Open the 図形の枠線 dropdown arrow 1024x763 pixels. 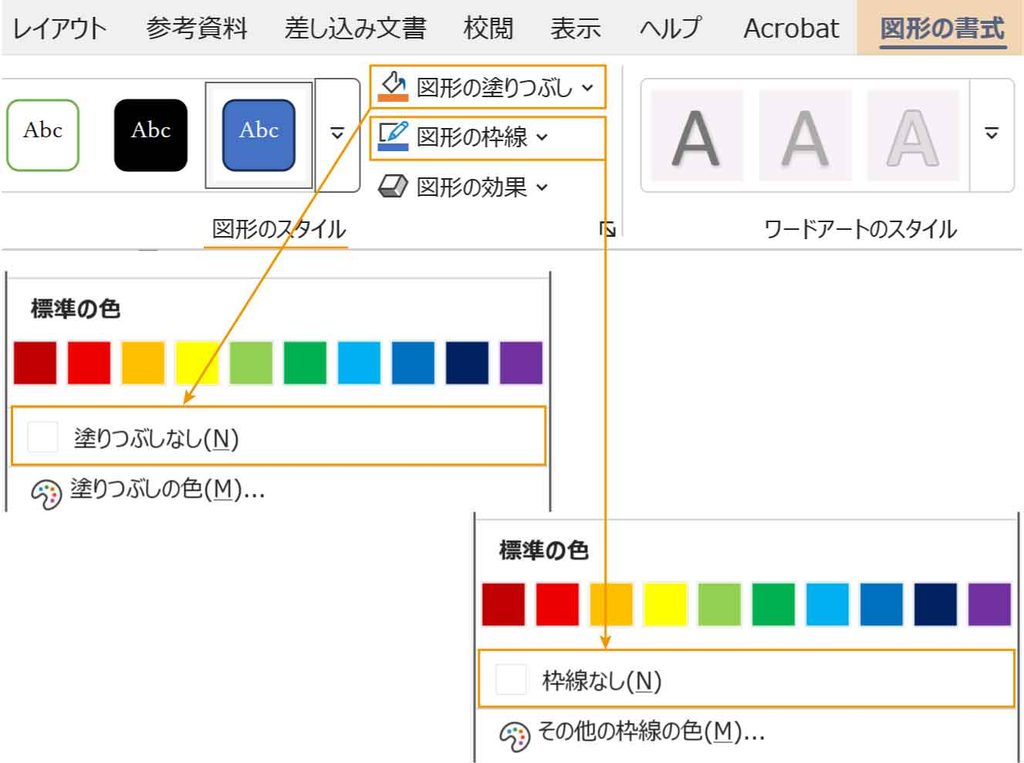point(542,137)
